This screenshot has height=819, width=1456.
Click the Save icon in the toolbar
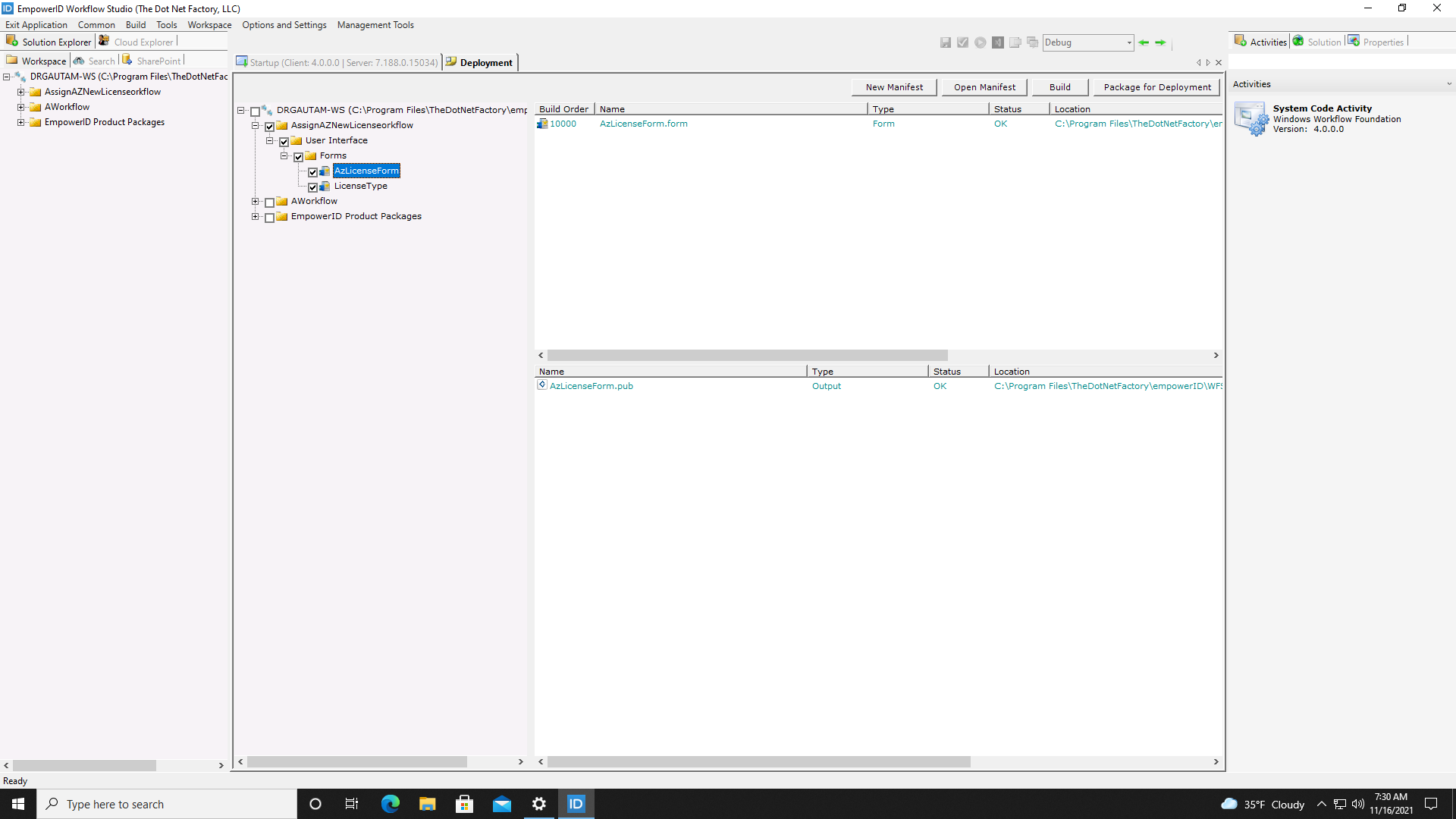click(x=946, y=42)
